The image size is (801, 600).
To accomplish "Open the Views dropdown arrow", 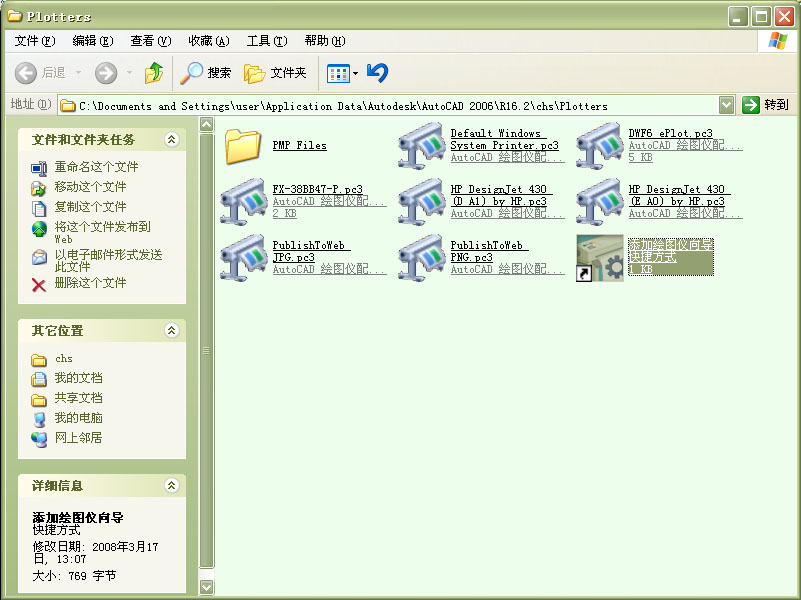I will pyautogui.click(x=356, y=74).
